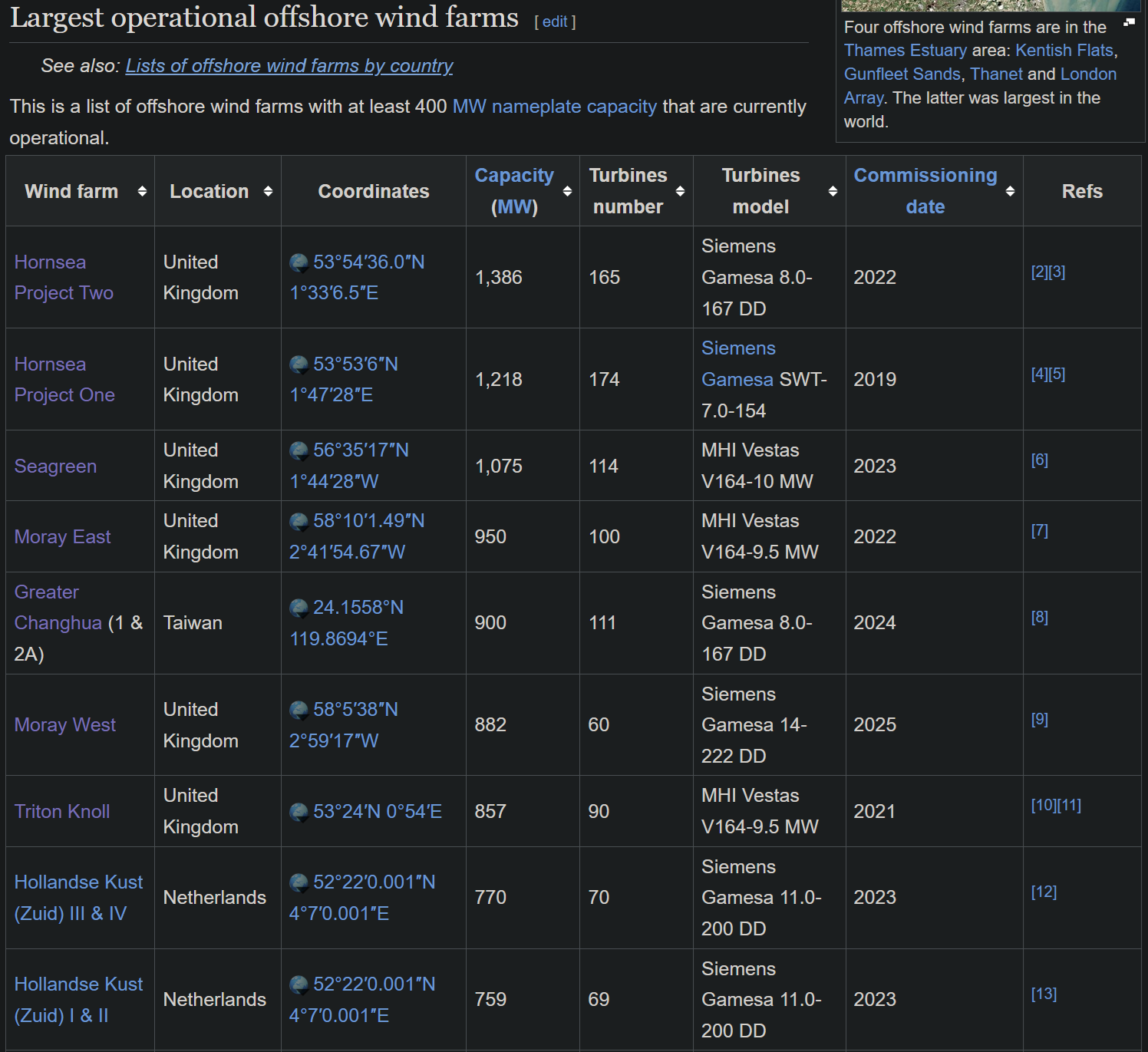Jump to reference [6] for Seagreen
This screenshot has height=1052, width=1148.
1040,460
